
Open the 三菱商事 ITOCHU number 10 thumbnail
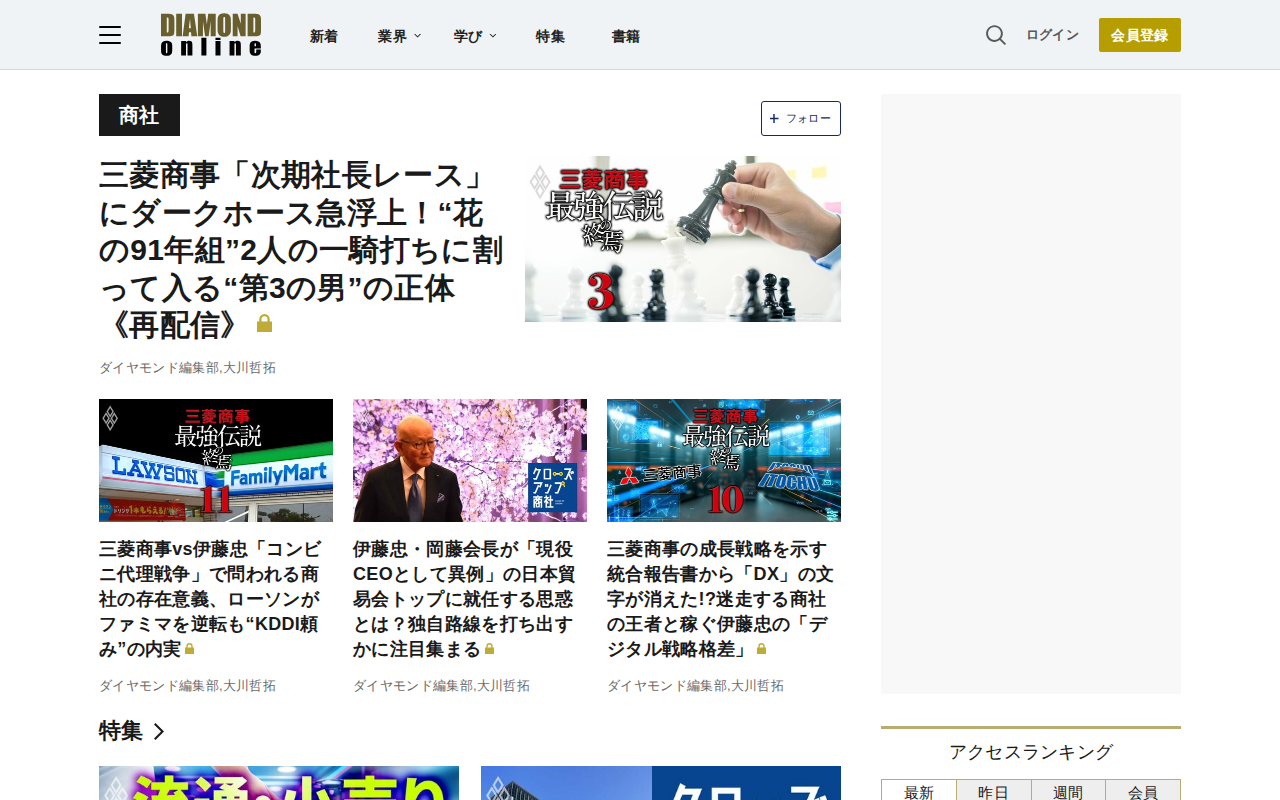pyautogui.click(x=724, y=460)
